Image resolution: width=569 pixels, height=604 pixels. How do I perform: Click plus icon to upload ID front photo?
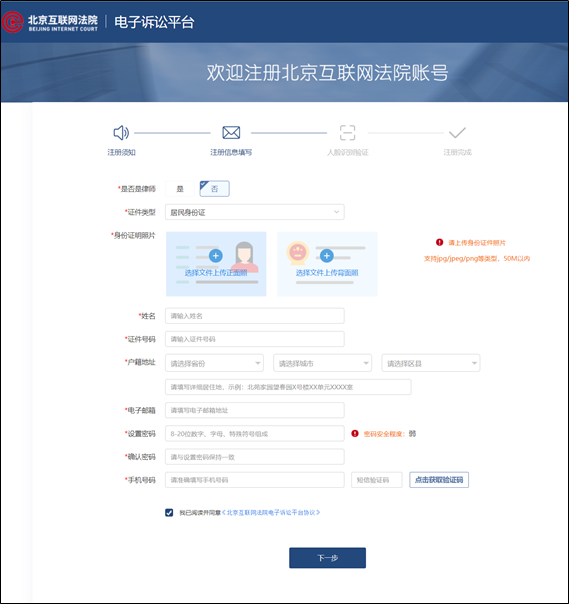(216, 256)
